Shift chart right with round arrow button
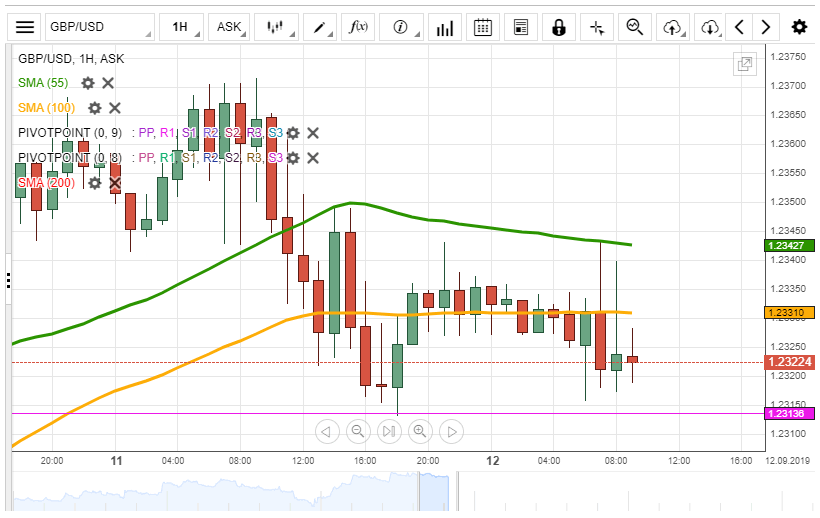The height and width of the screenshot is (518, 820). [451, 432]
